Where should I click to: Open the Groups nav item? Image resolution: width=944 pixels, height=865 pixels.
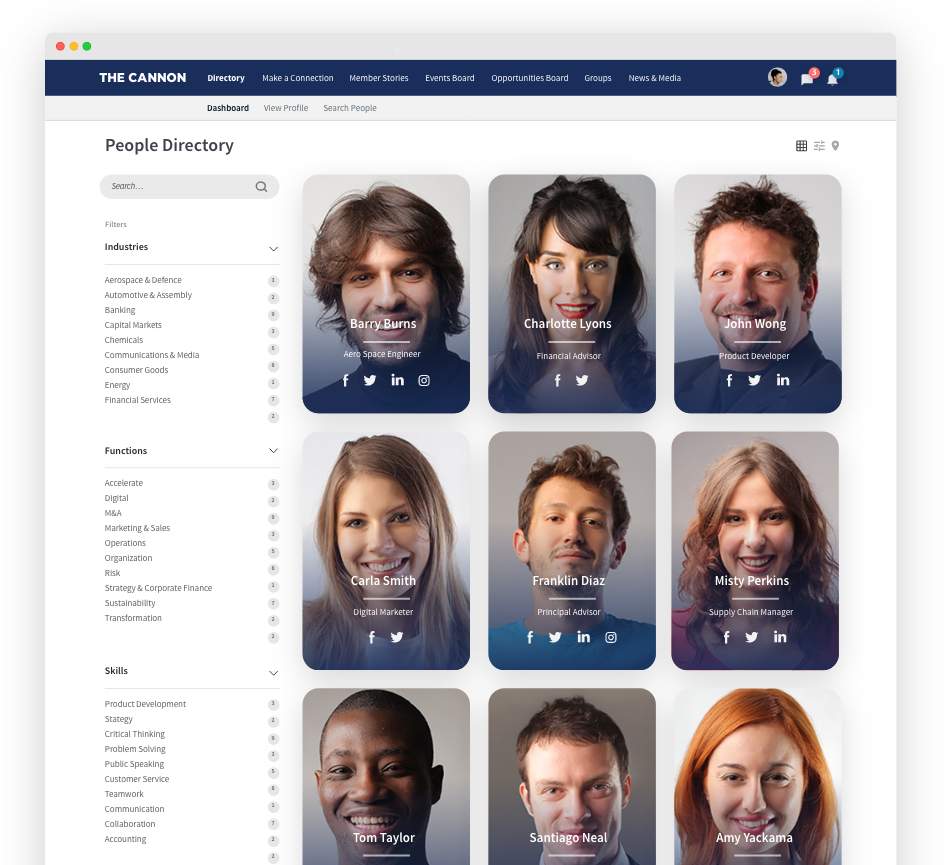[x=598, y=78]
